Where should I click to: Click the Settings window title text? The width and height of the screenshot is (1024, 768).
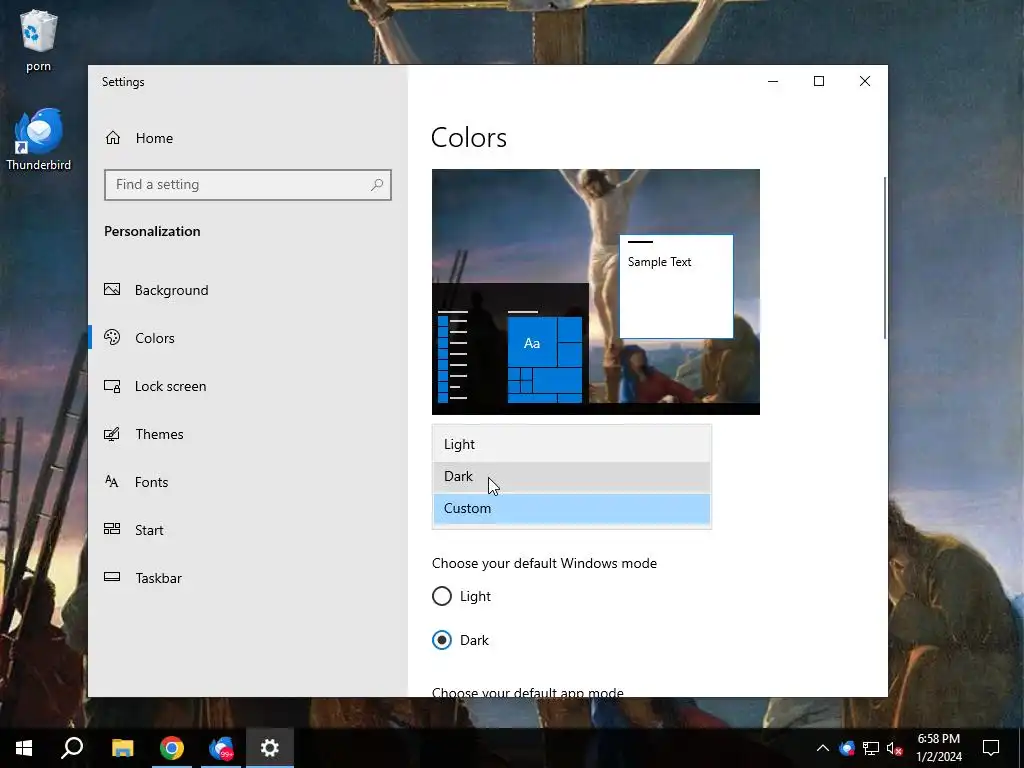pyautogui.click(x=123, y=82)
